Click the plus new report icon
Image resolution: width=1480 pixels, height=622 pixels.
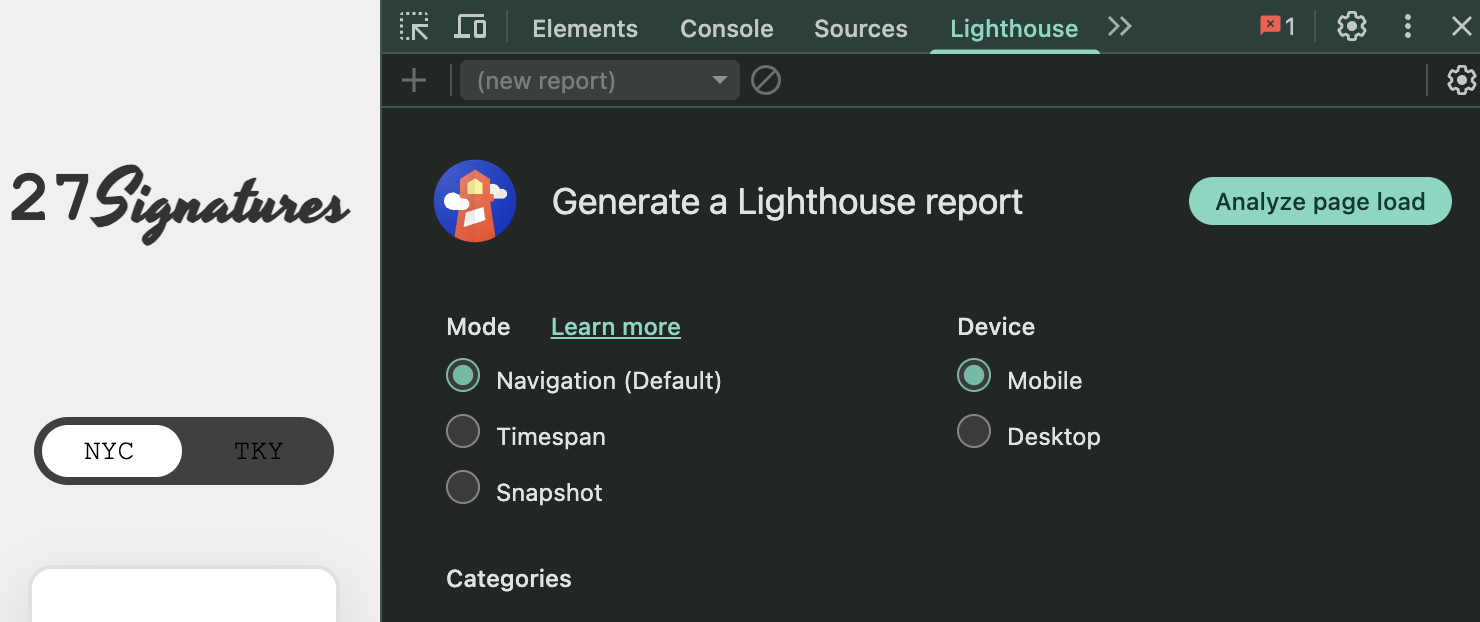(413, 80)
